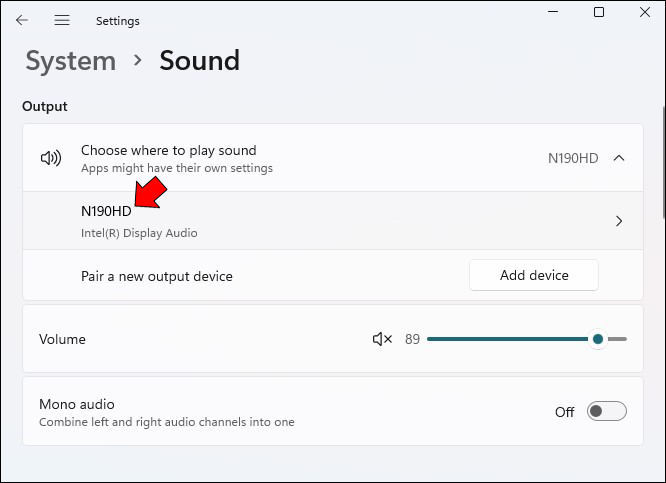Image resolution: width=666 pixels, height=483 pixels.
Task: Click the Intel(R) Display Audio subtitle
Action: tap(139, 233)
